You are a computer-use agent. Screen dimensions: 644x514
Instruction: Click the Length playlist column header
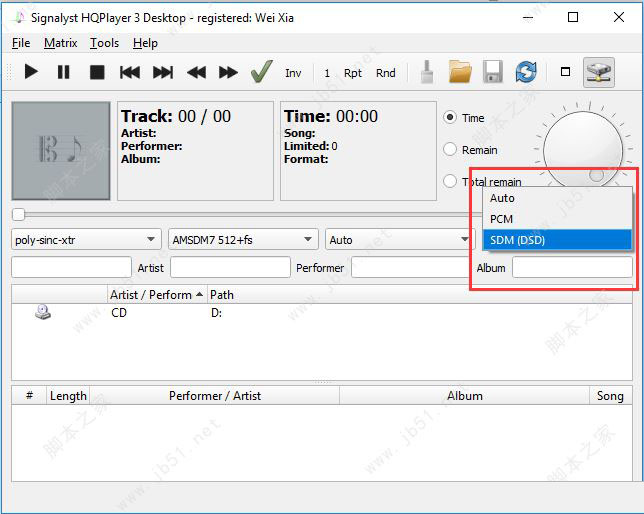68,396
